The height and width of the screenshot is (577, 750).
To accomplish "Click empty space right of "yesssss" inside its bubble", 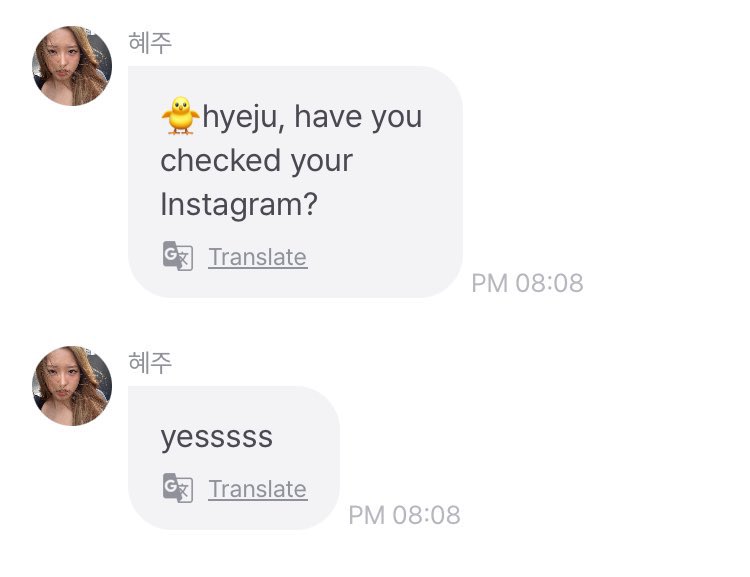I will [x=305, y=437].
